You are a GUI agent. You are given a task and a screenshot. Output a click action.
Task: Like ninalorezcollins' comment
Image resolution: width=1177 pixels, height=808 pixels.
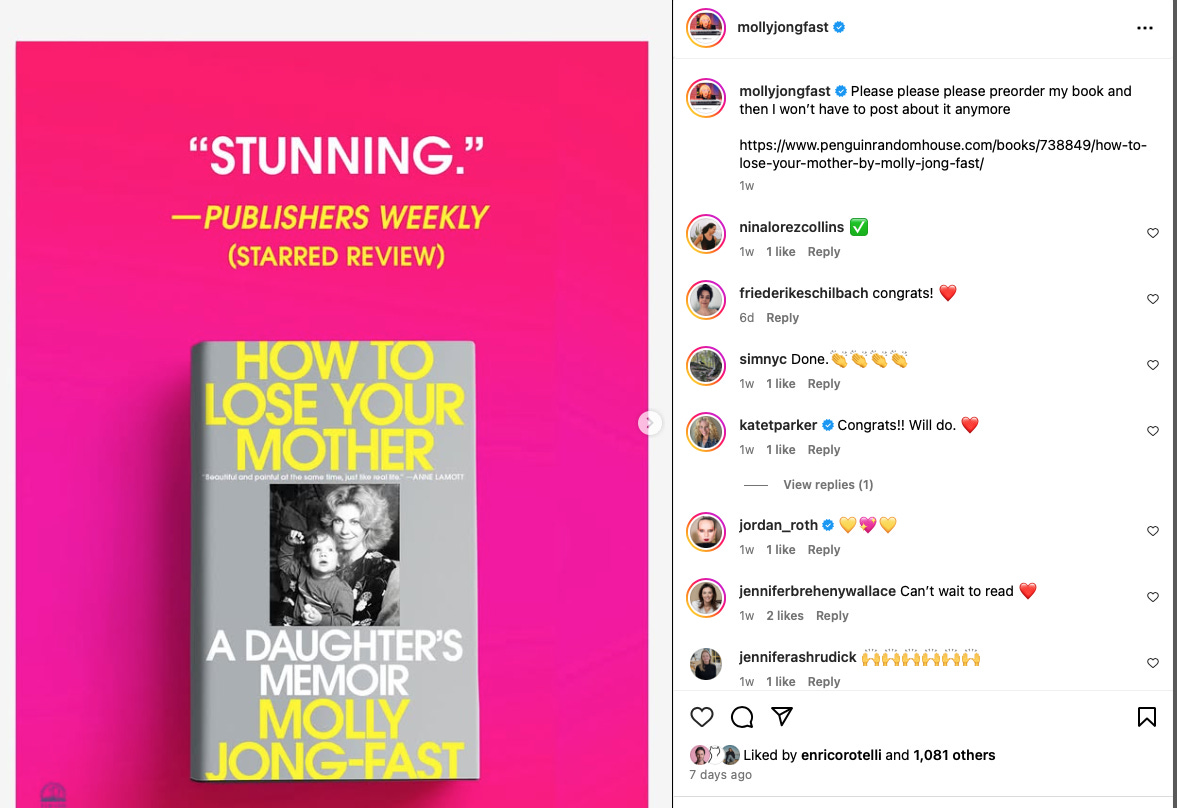point(1153,233)
